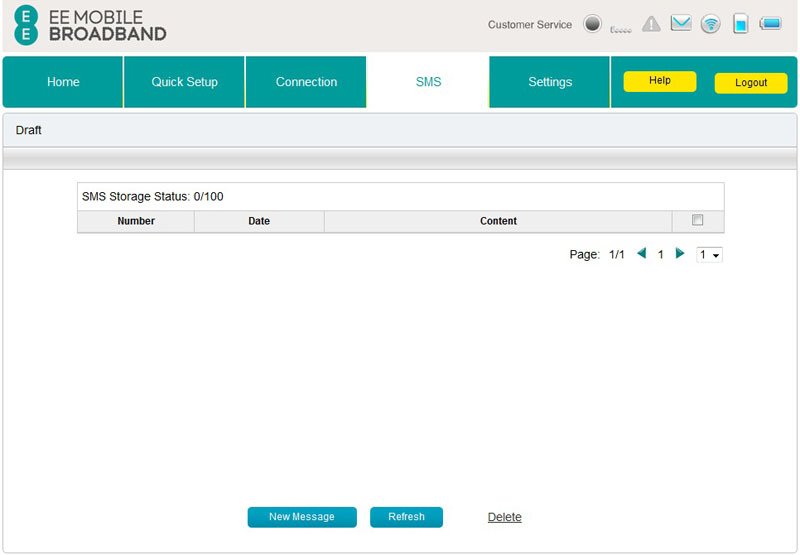Screen dimensions: 800x555
Task: Go to previous page arrow
Action: coord(642,253)
